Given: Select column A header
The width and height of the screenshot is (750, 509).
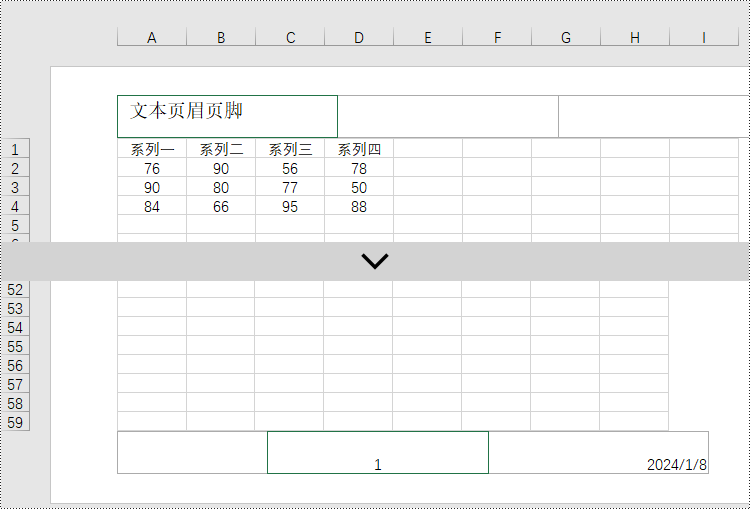Looking at the screenshot, I should tap(152, 37).
